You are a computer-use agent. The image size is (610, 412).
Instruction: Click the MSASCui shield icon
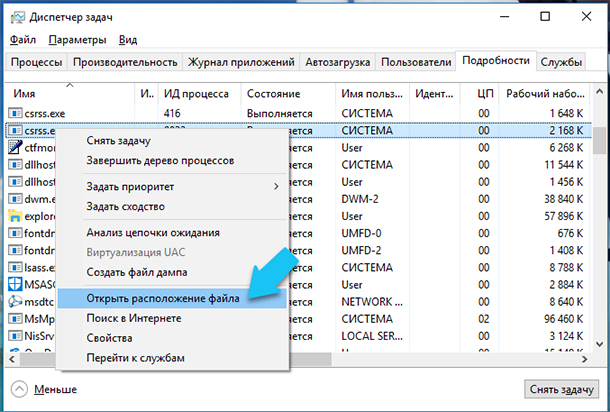[x=15, y=284]
